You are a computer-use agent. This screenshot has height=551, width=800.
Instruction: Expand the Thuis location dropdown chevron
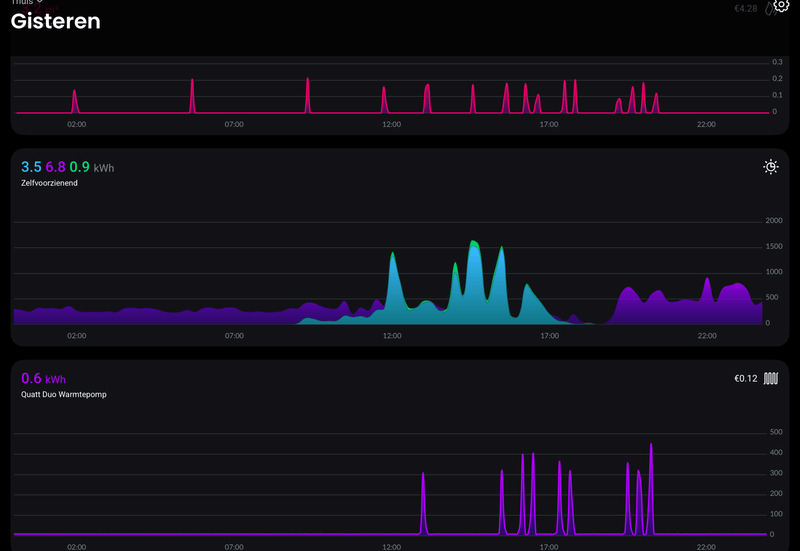[x=40, y=2]
